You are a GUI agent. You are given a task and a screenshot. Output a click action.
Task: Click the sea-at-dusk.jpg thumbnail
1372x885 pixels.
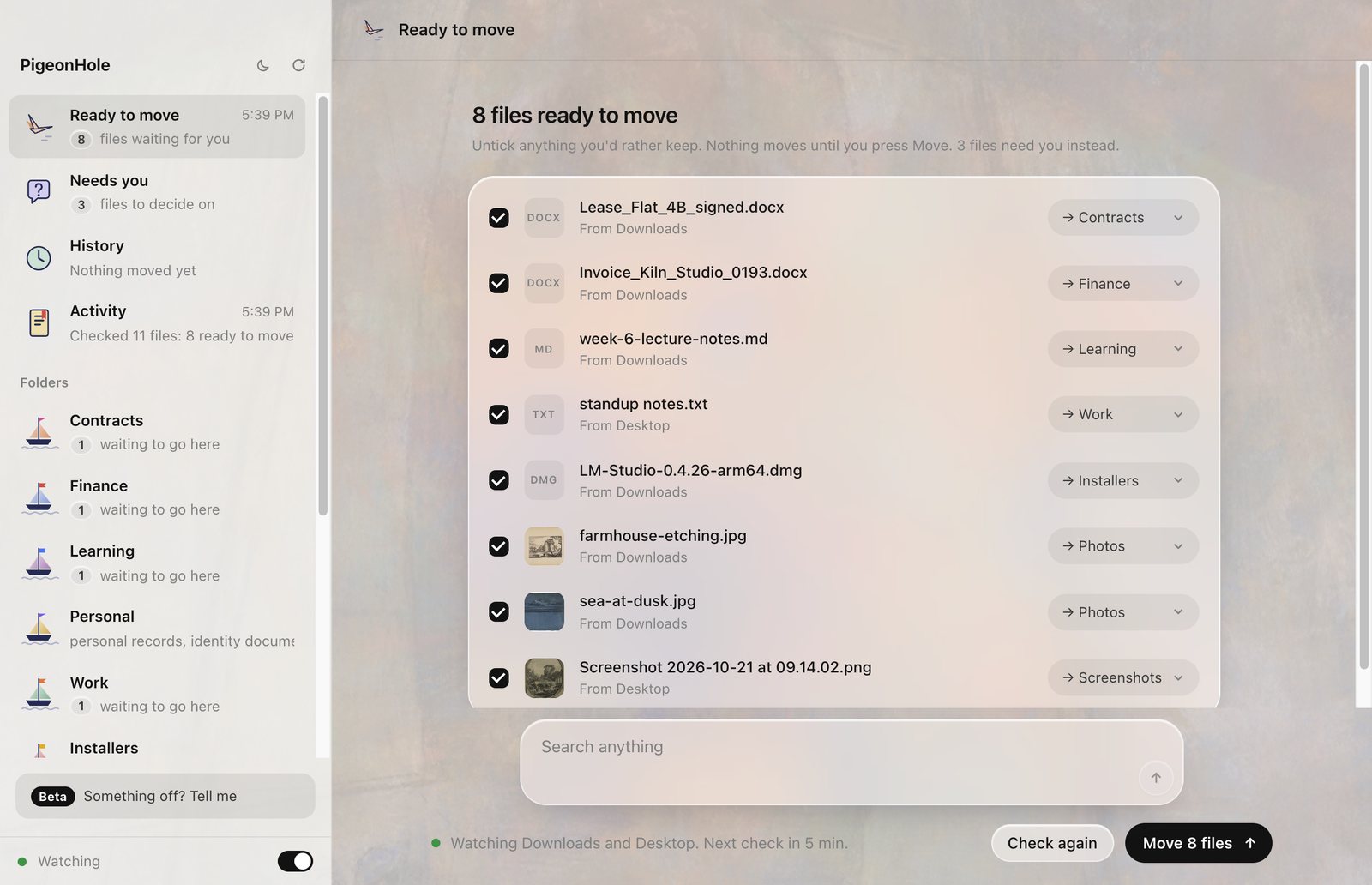[544, 611]
